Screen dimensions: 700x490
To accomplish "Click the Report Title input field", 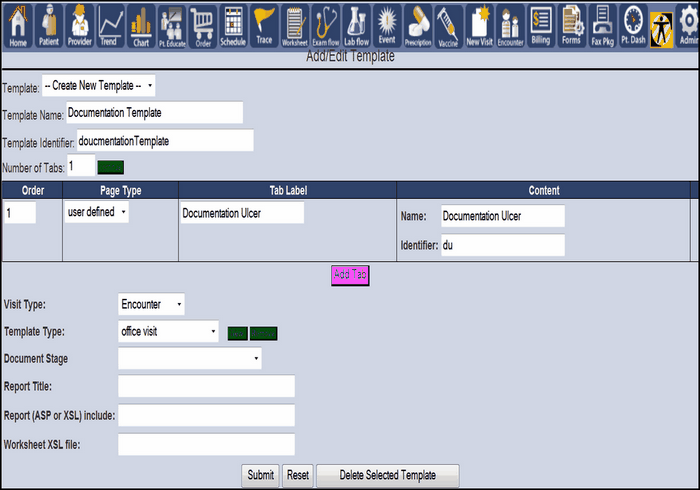I will 206,386.
